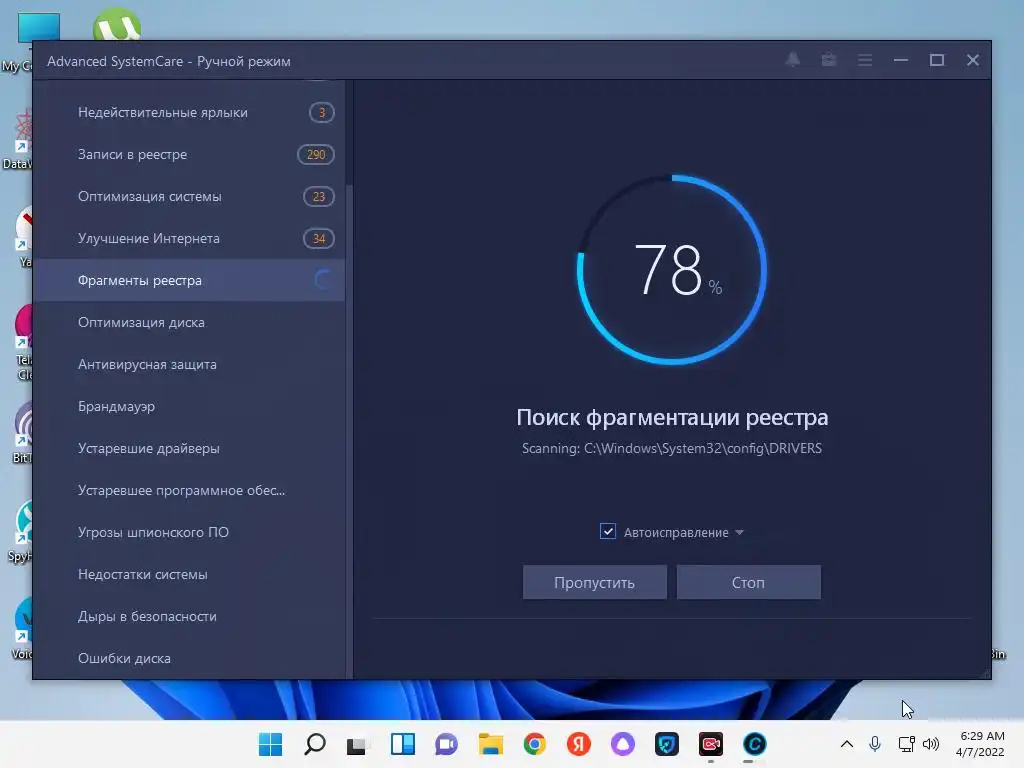Select Устаревшие драйверы item
This screenshot has width=1024, height=768.
click(x=189, y=448)
